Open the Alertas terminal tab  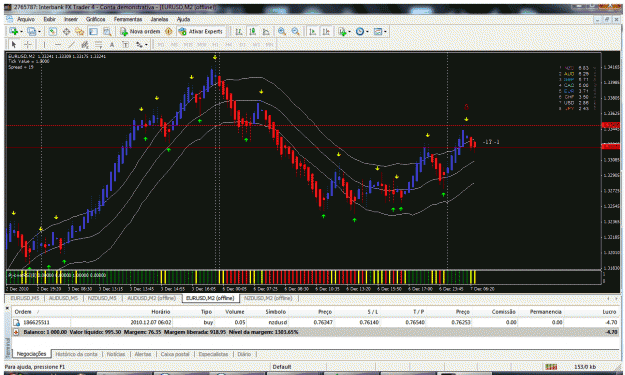(x=143, y=354)
